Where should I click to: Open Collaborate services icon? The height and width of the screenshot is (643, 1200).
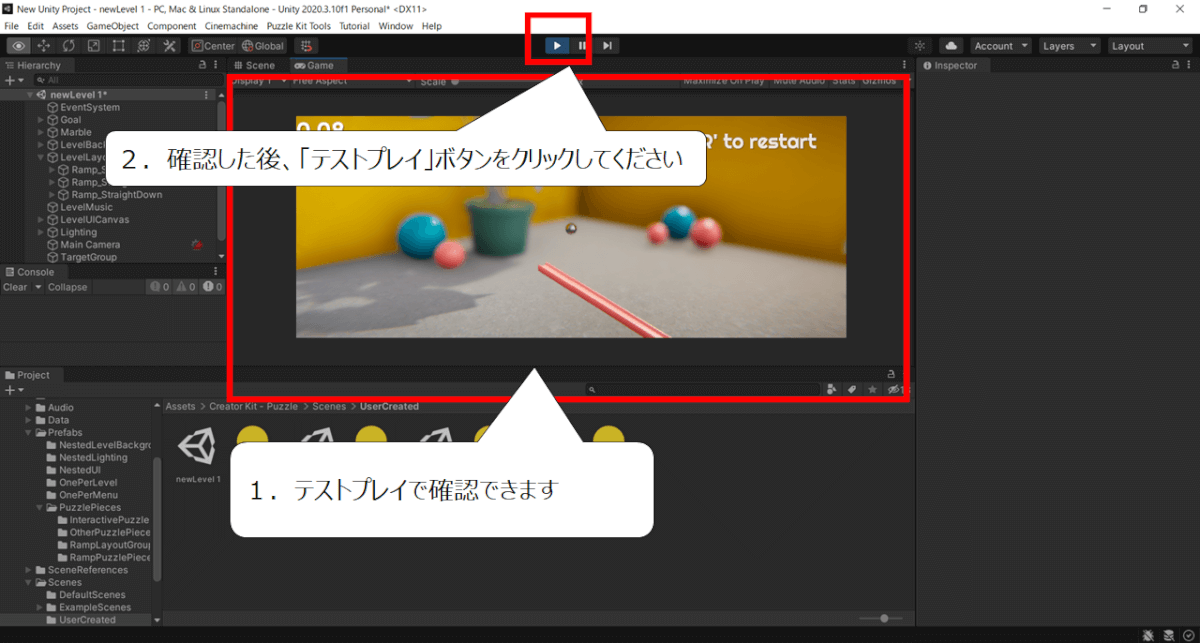pyautogui.click(x=921, y=46)
